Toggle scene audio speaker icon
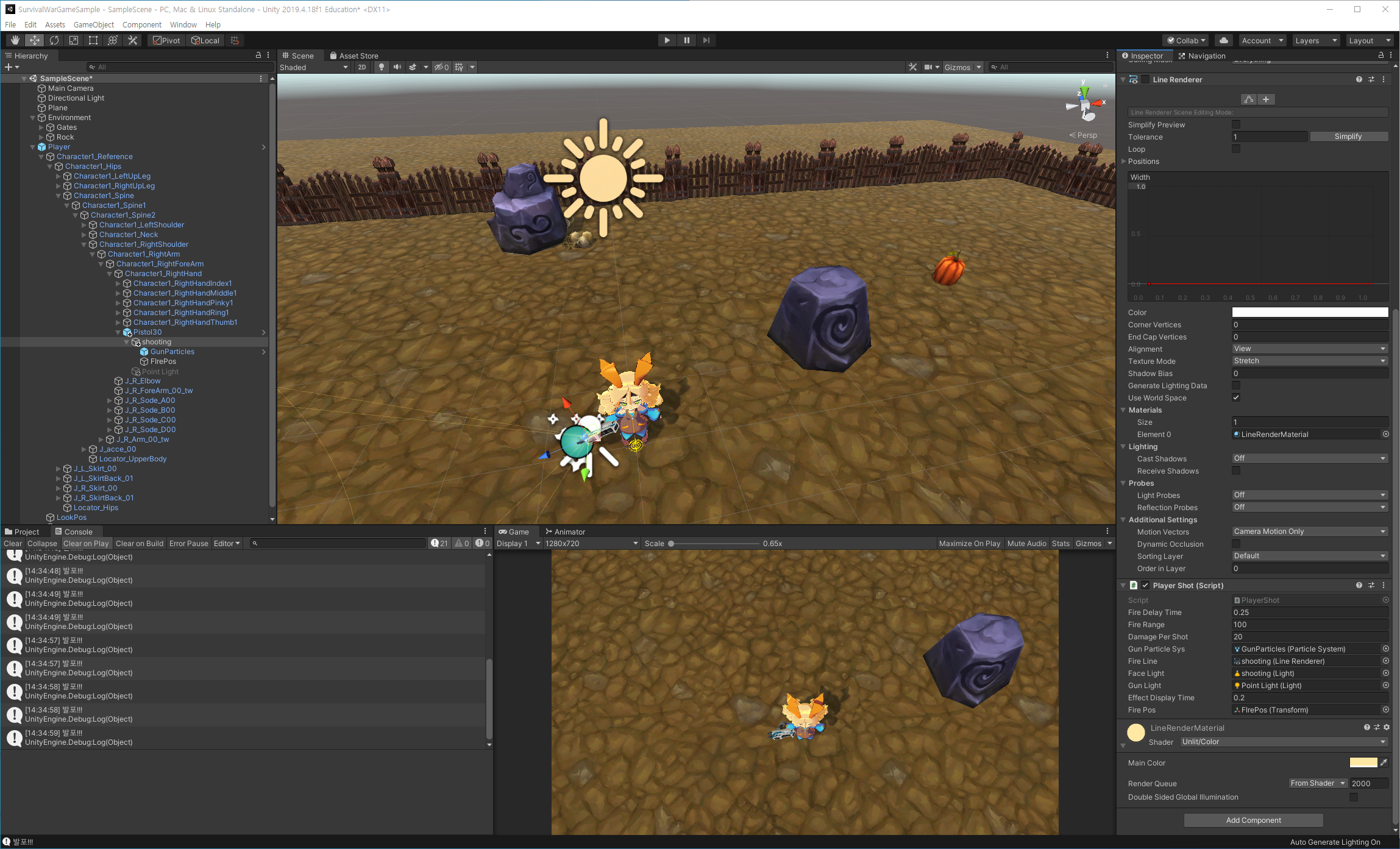The image size is (1400, 849). pyautogui.click(x=397, y=67)
